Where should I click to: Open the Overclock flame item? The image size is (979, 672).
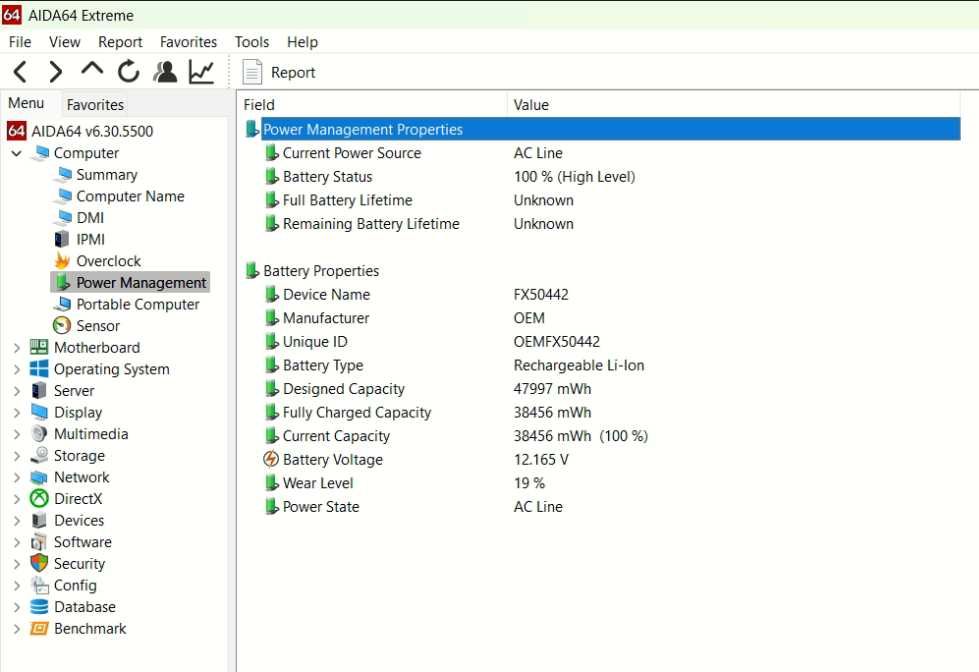(108, 261)
